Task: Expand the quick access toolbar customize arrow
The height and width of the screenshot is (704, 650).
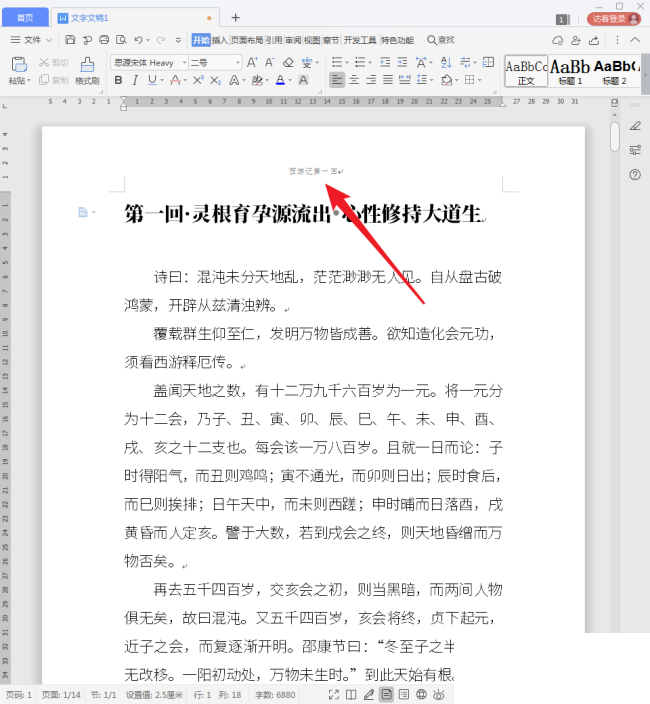Action: pos(178,40)
